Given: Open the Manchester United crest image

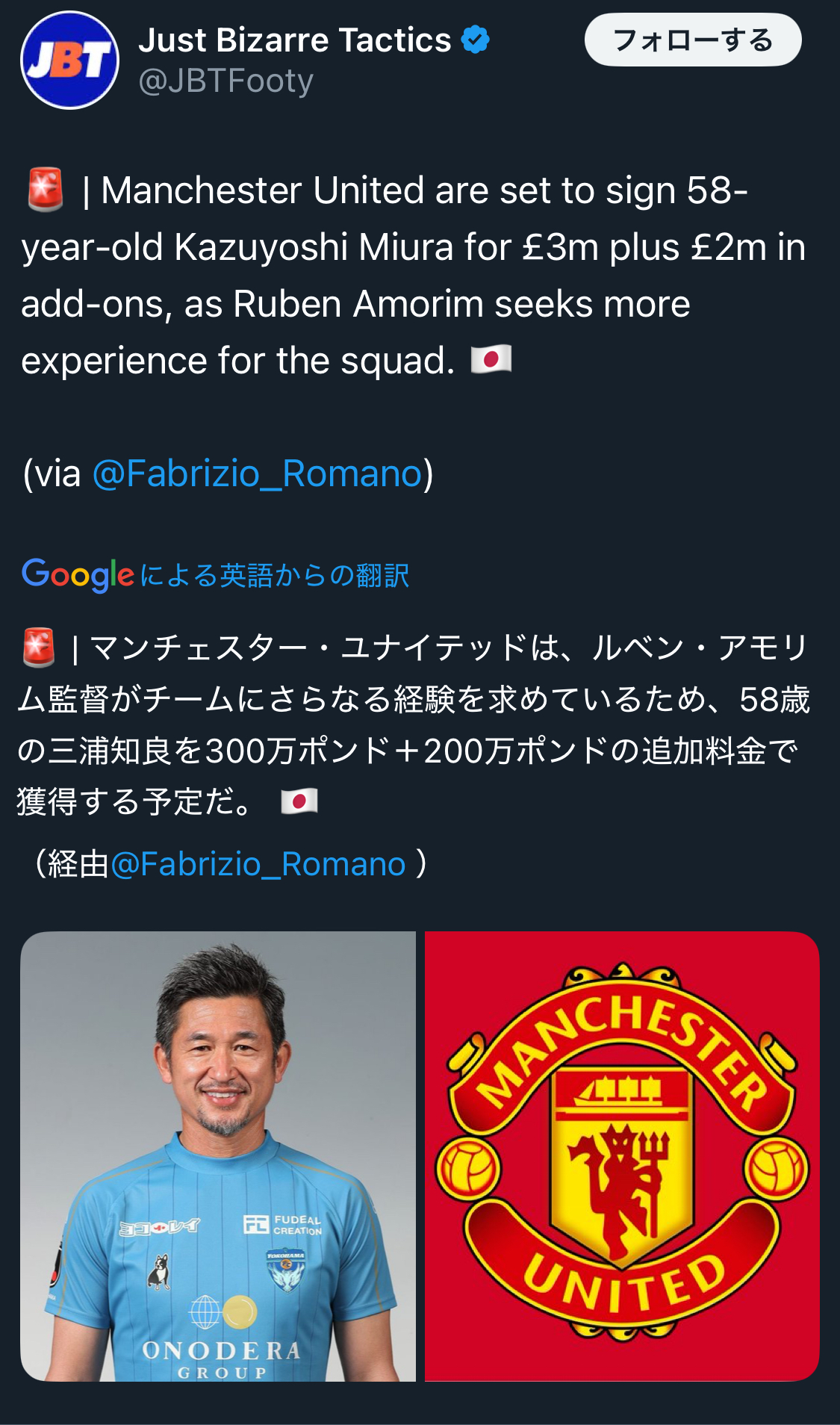Looking at the screenshot, I should 622,1155.
